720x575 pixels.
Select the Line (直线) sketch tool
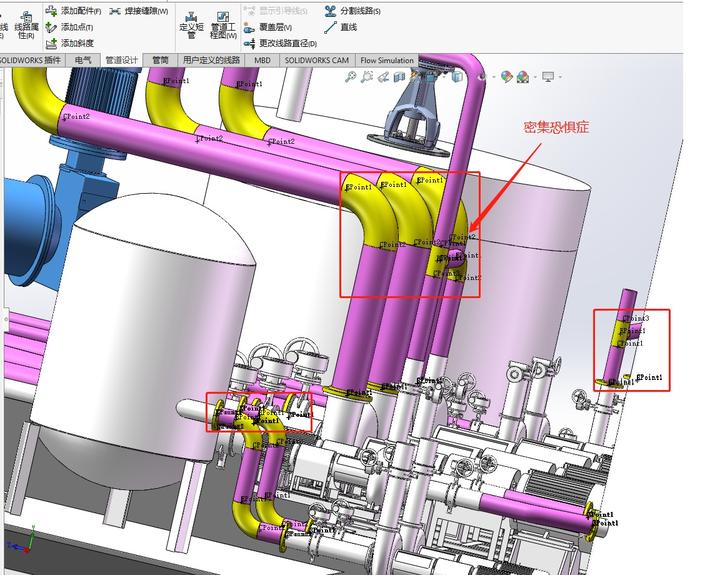click(340, 27)
